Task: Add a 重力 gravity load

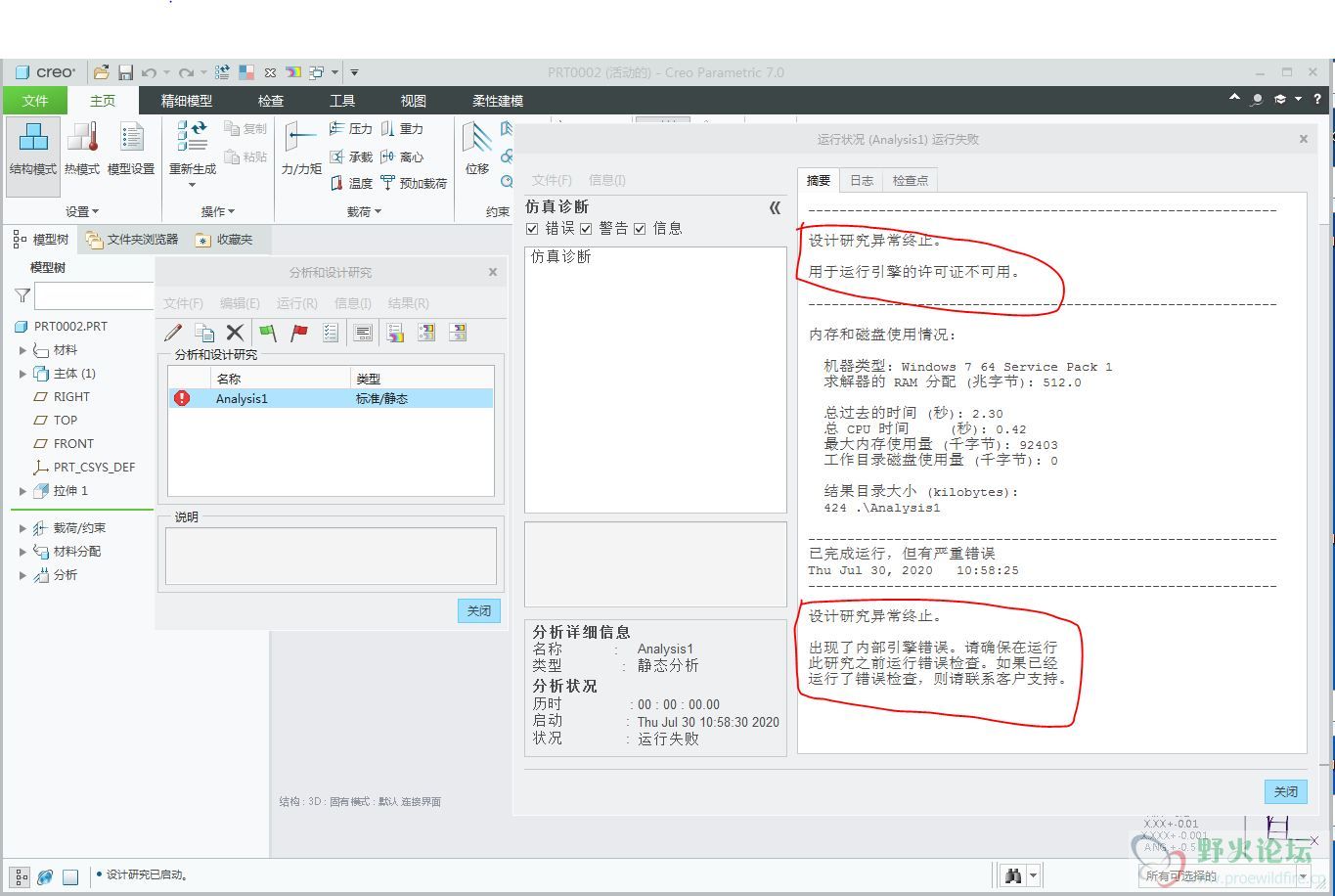Action: tap(402, 129)
